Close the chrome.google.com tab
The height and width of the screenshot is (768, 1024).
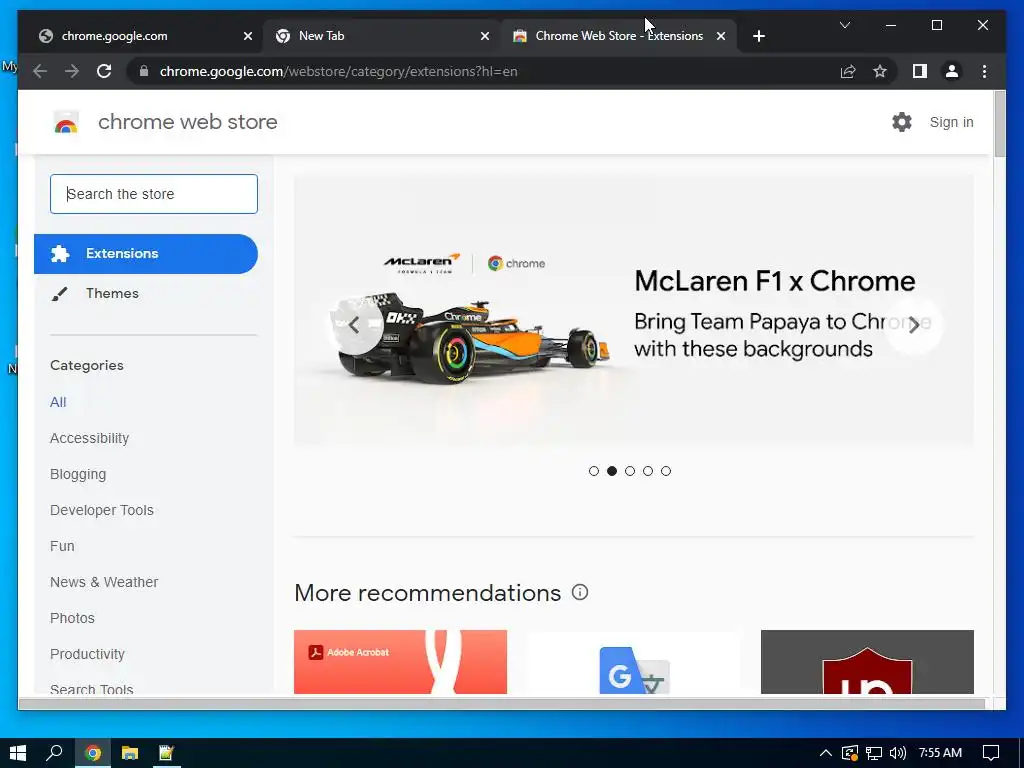tap(248, 36)
